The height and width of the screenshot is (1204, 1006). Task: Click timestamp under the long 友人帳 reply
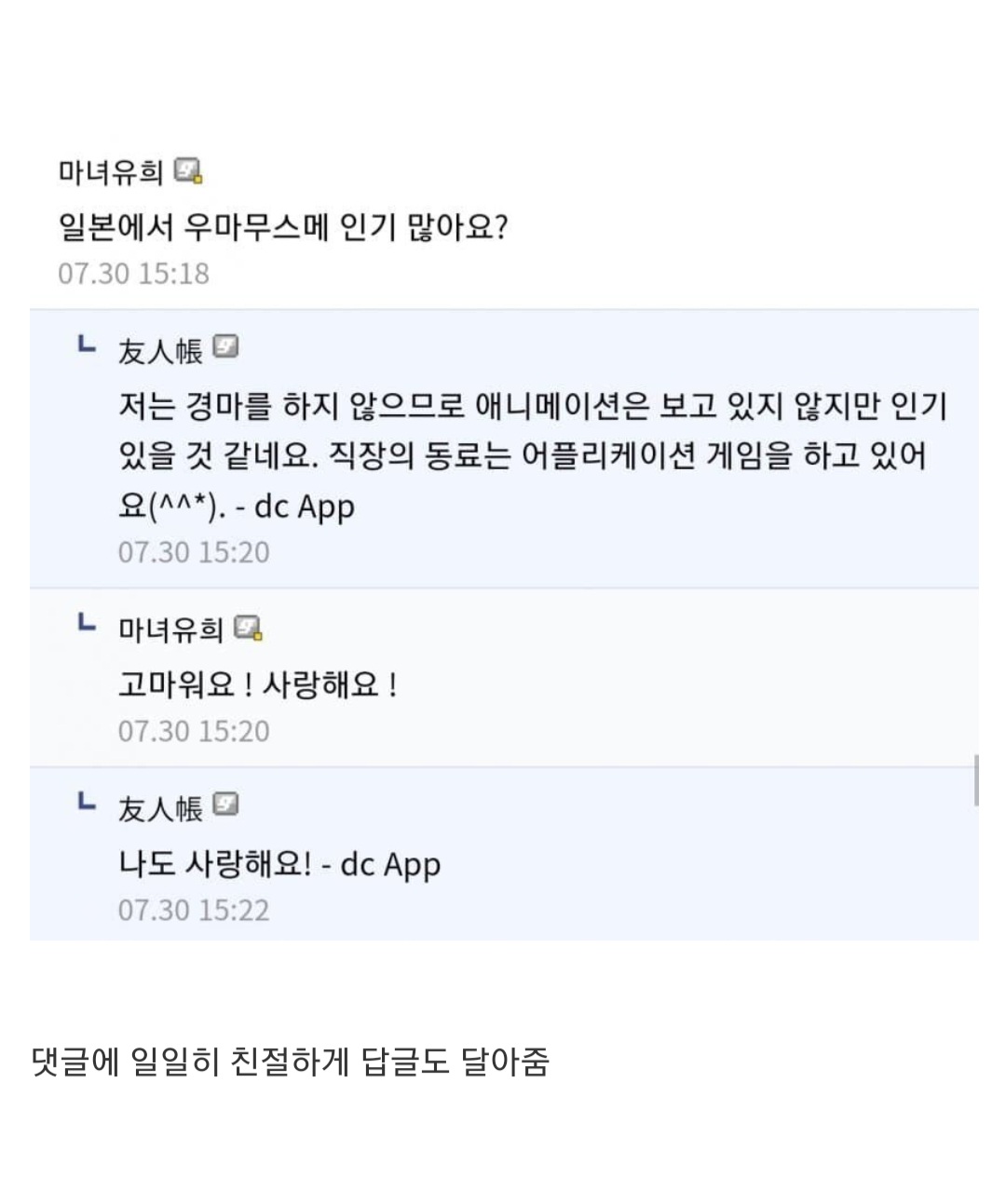[194, 552]
